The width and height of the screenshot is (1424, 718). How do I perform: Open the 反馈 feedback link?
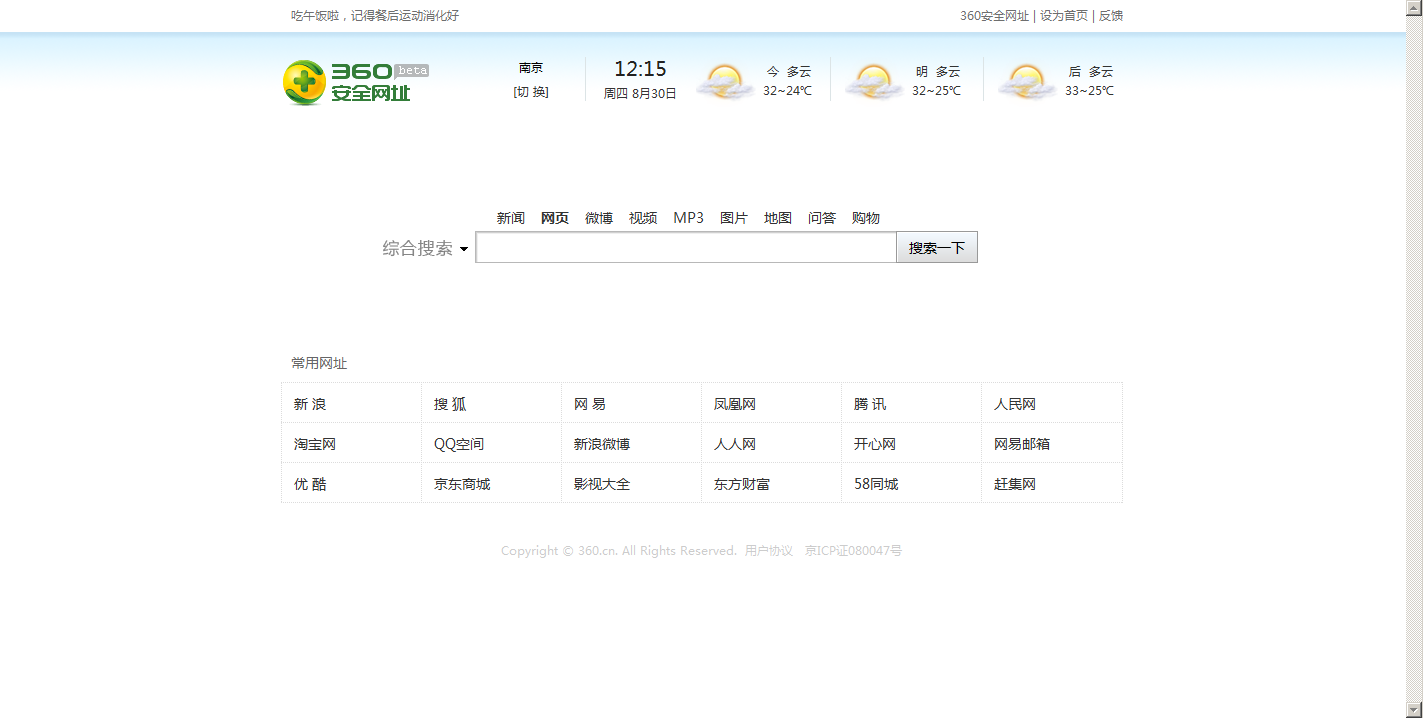coord(1111,16)
